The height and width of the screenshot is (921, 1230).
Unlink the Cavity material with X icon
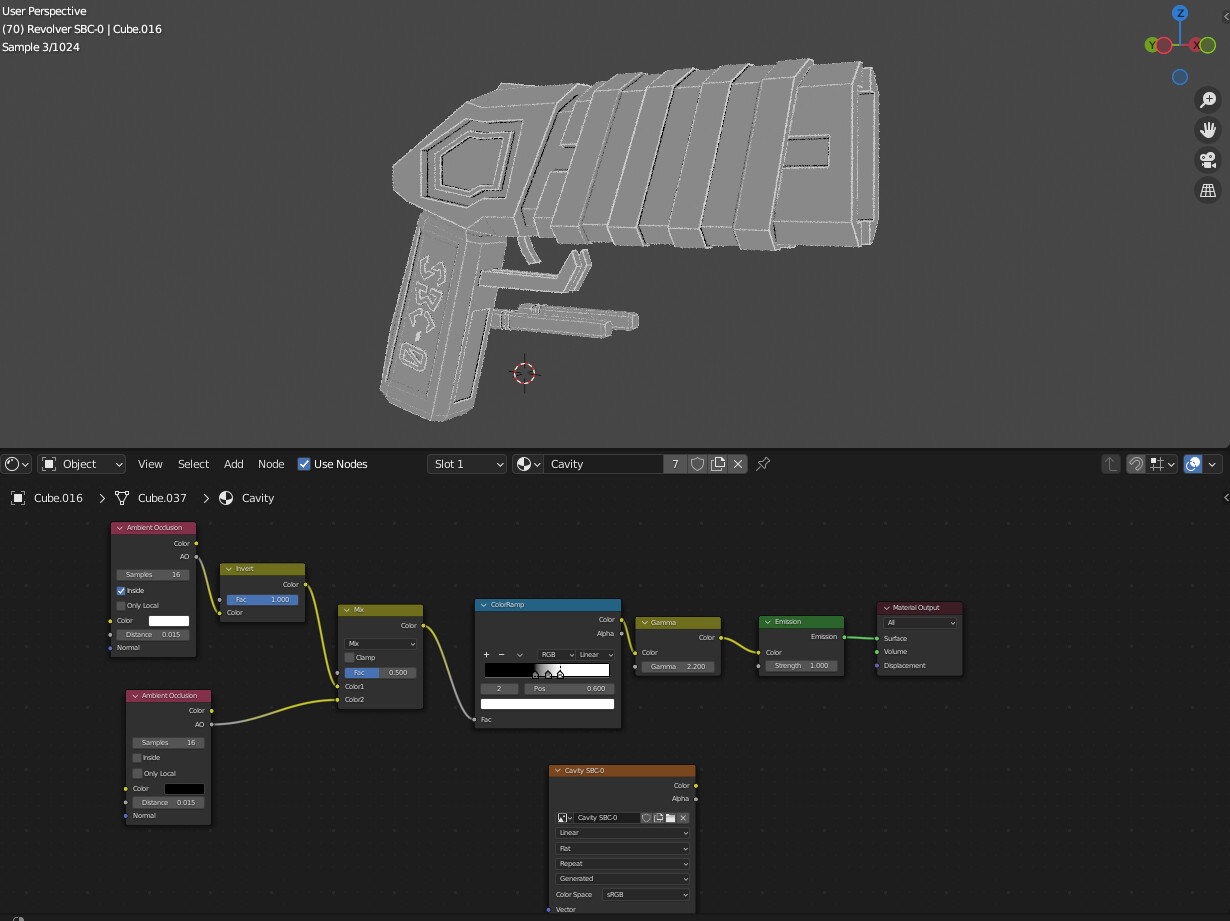pos(738,464)
